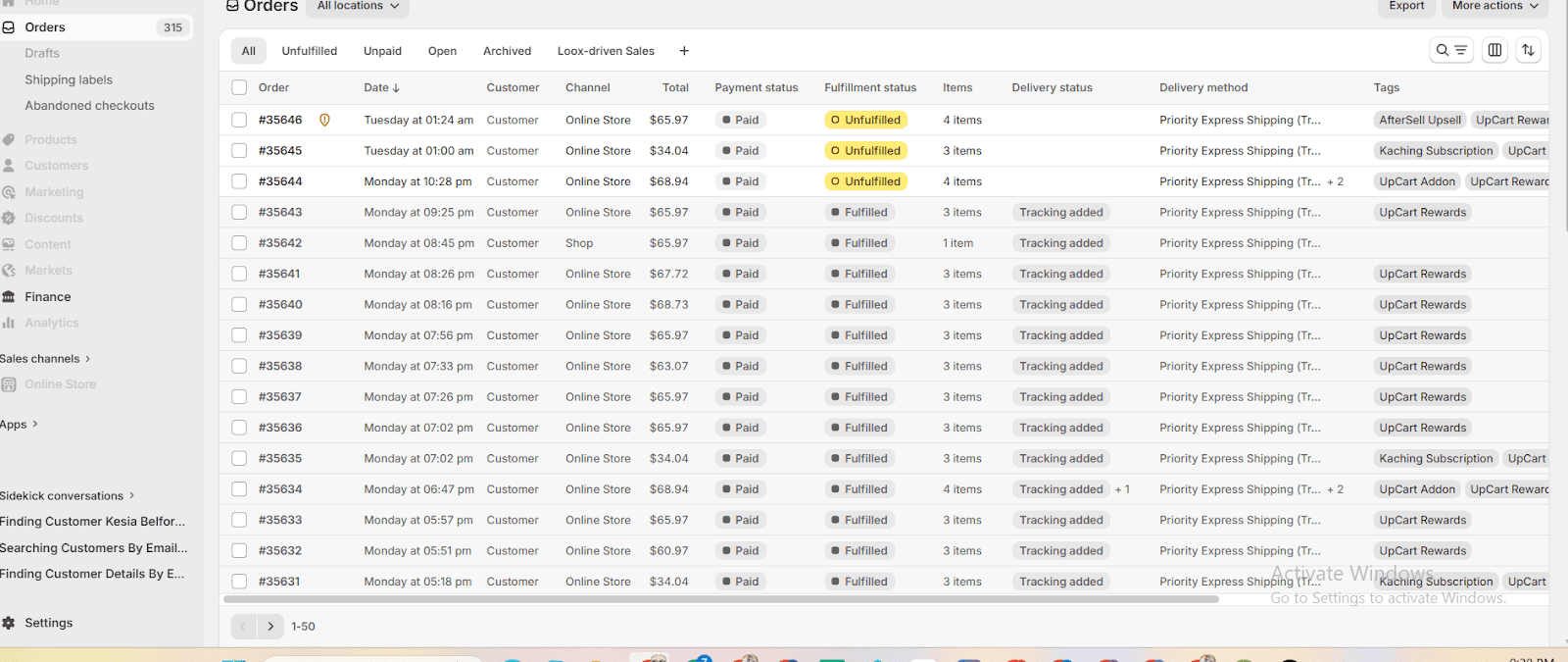Click the Content icon in sidebar
The width and height of the screenshot is (1568, 662).
pos(8,244)
